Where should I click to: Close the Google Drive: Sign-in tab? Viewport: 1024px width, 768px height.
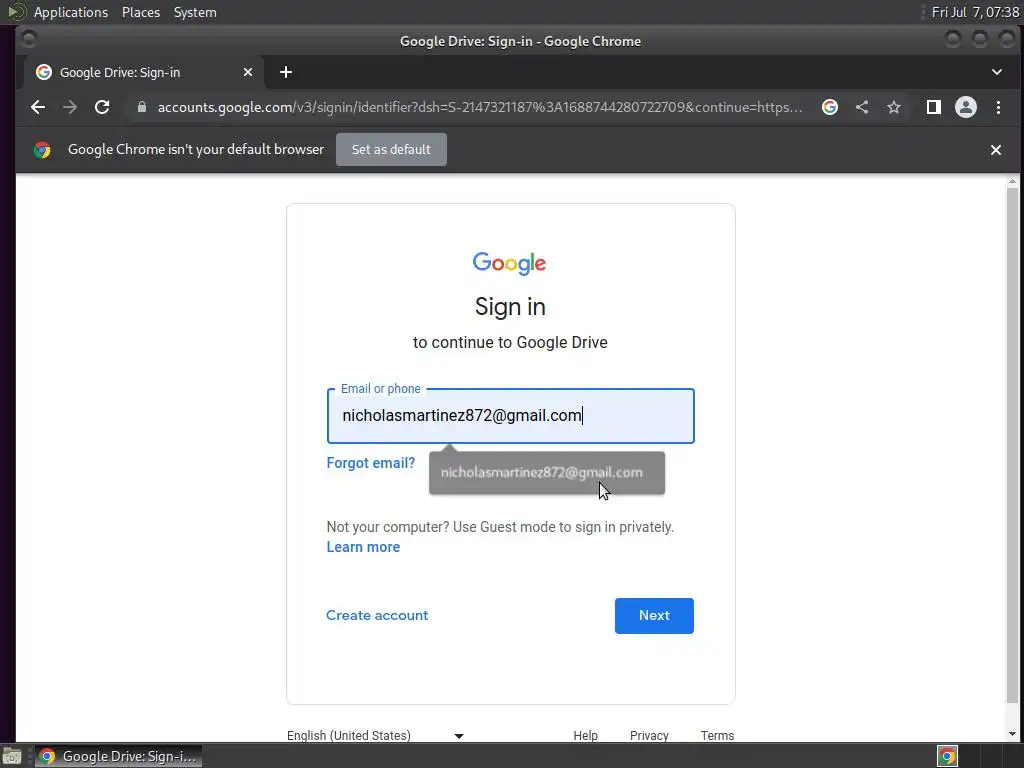coord(248,72)
